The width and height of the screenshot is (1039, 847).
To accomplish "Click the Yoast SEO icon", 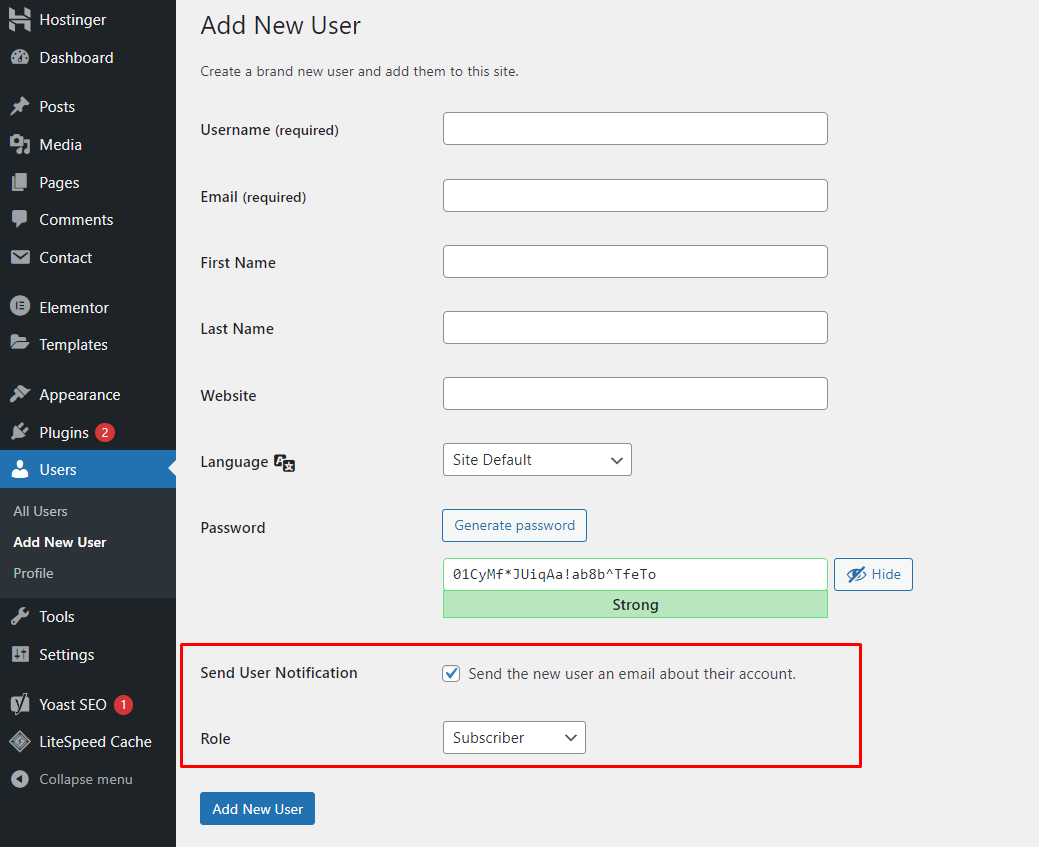I will 20,705.
